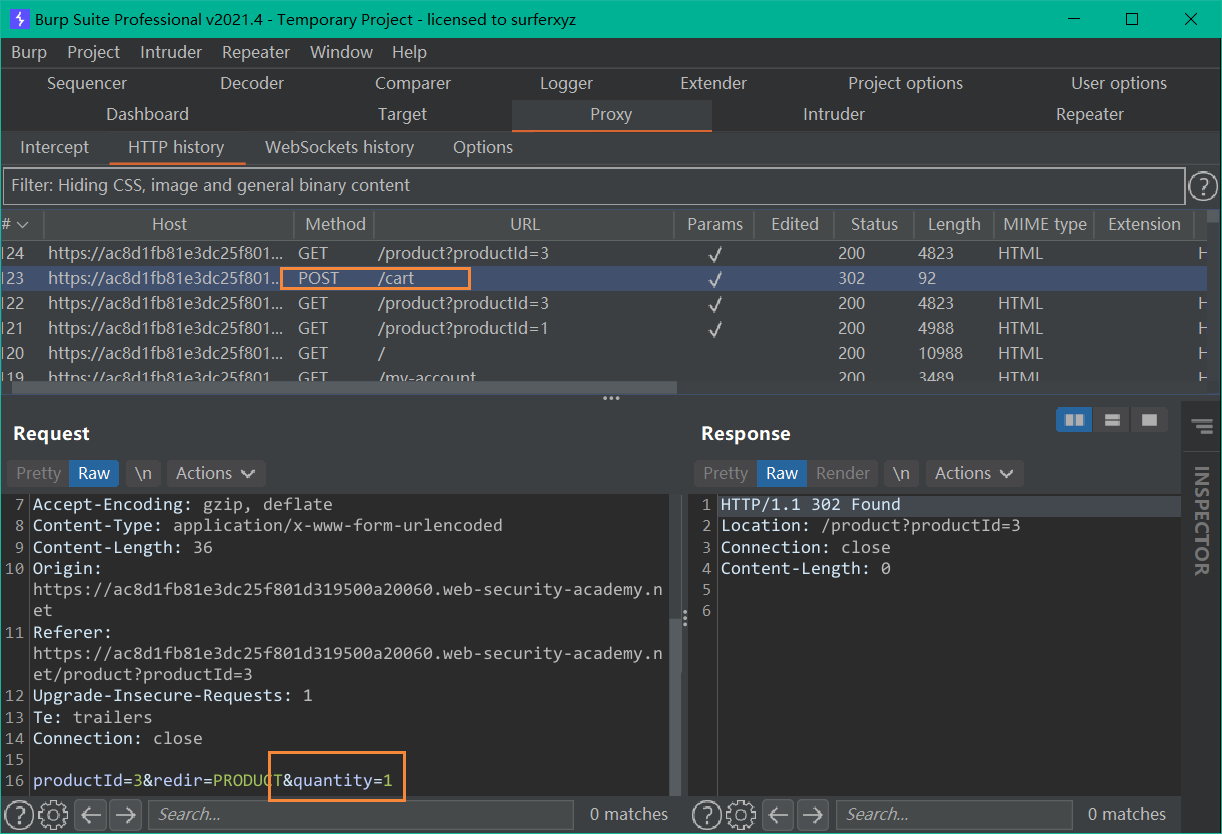This screenshot has height=834, width=1222.
Task: Open Request Actions dropdown
Action: (215, 473)
